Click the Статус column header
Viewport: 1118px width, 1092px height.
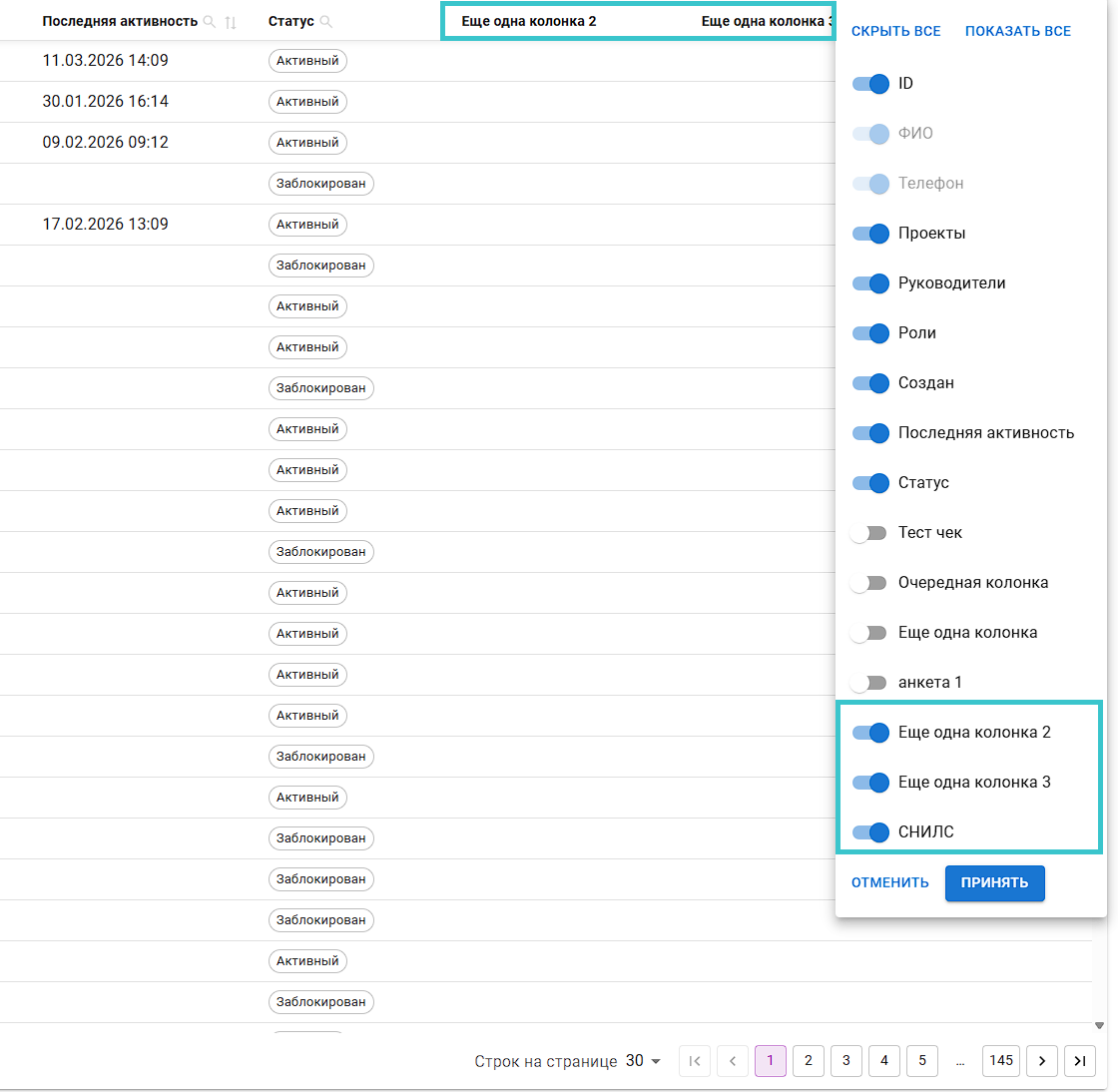[290, 21]
